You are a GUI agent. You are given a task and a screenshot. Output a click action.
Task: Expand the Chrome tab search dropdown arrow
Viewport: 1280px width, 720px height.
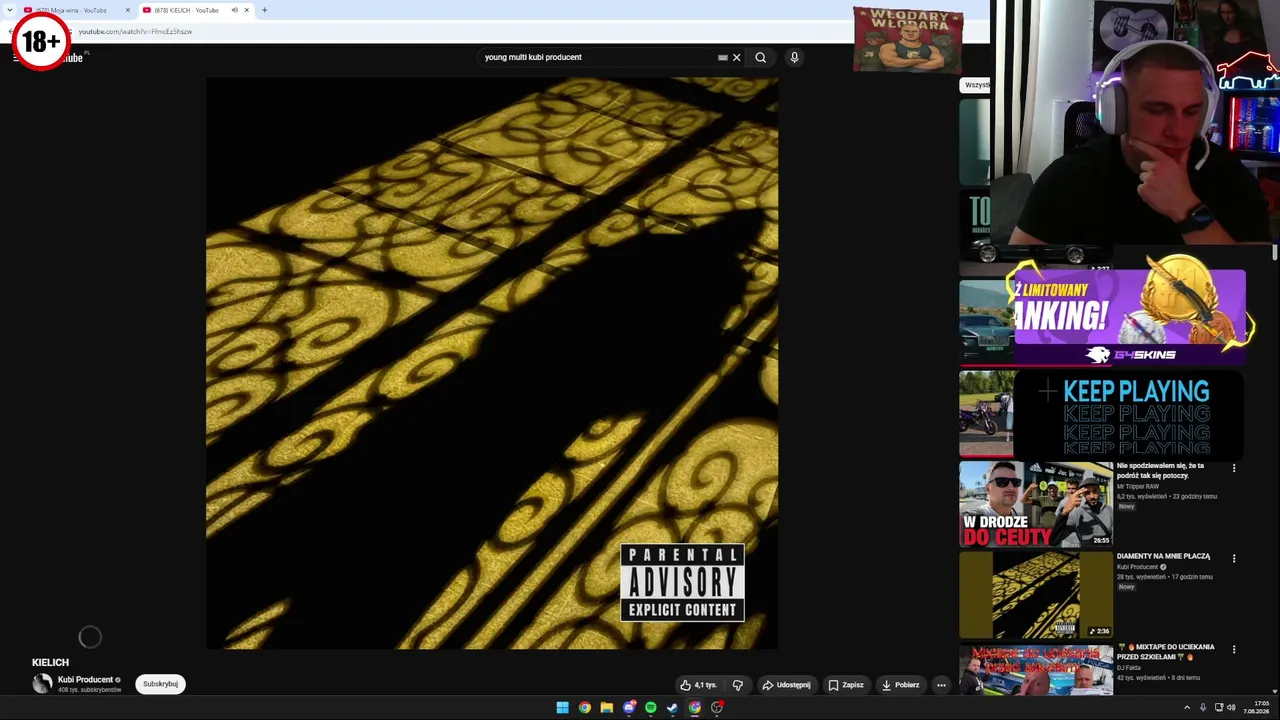12,10
